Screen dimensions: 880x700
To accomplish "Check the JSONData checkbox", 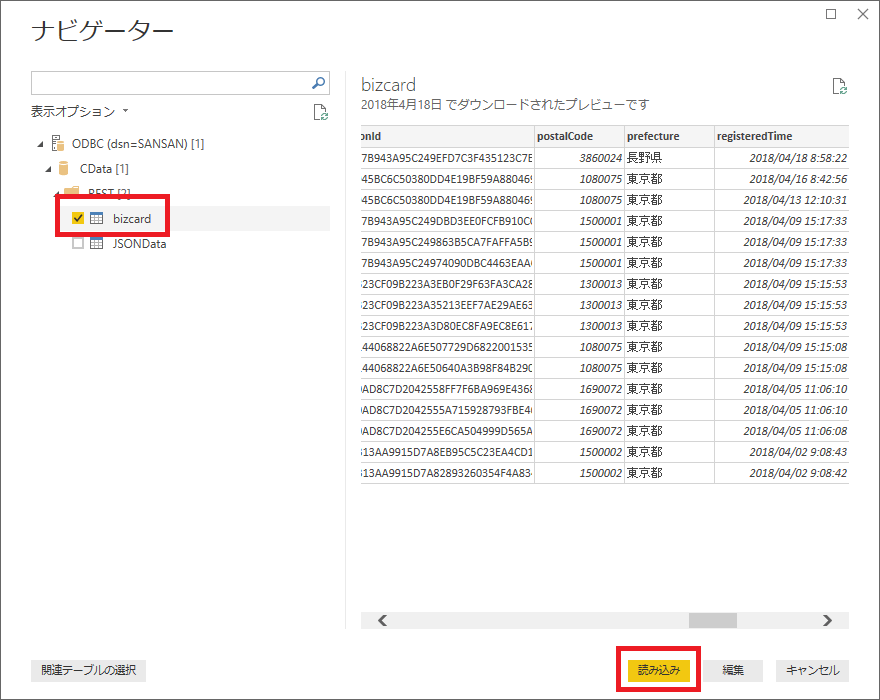I will (78, 244).
